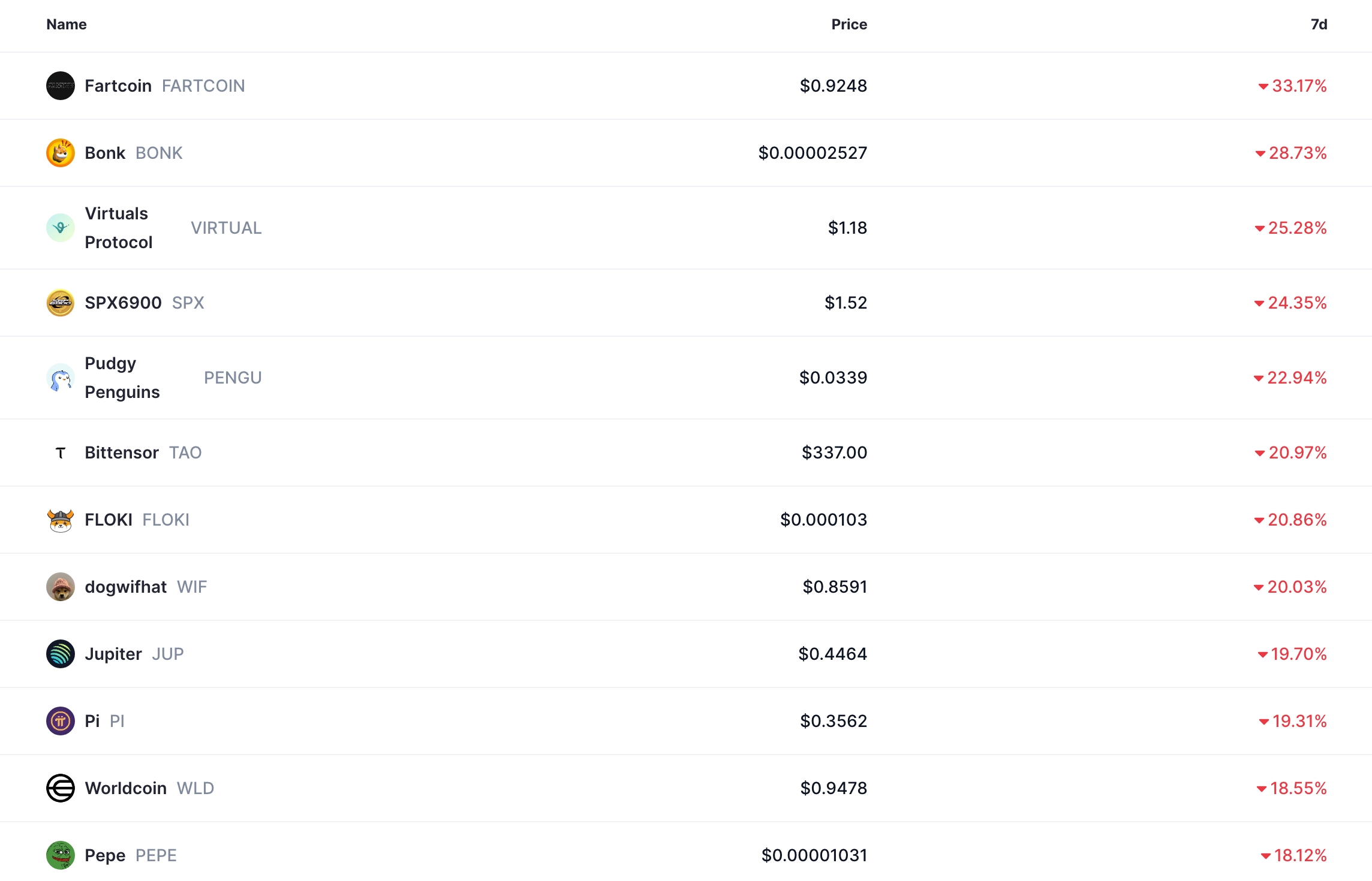
Task: Click the Pi purple coin icon
Action: pos(61,721)
